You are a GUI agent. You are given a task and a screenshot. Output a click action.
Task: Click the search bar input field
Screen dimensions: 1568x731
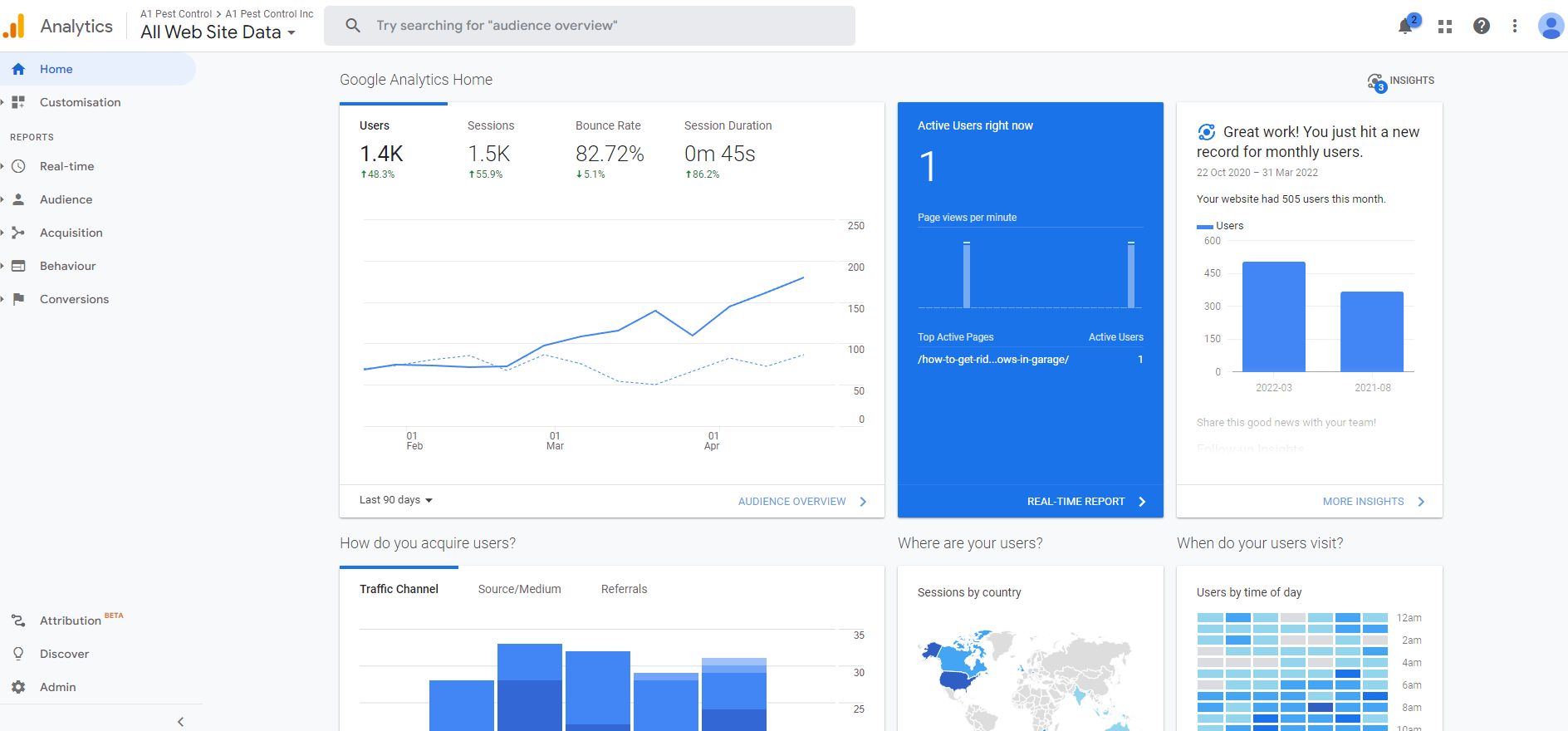(x=590, y=26)
